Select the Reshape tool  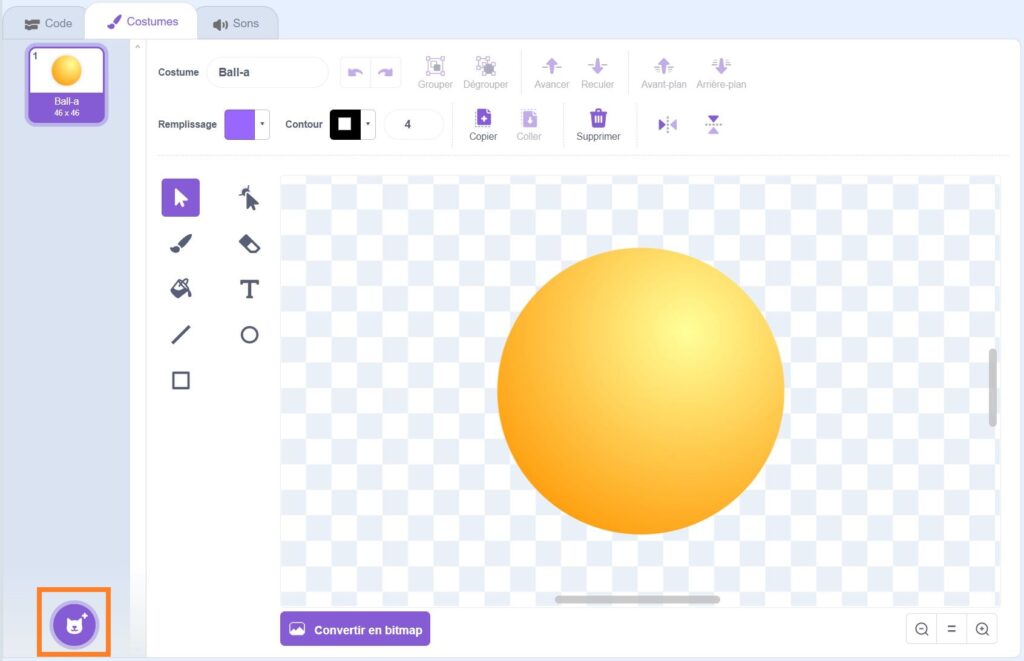[x=249, y=198]
